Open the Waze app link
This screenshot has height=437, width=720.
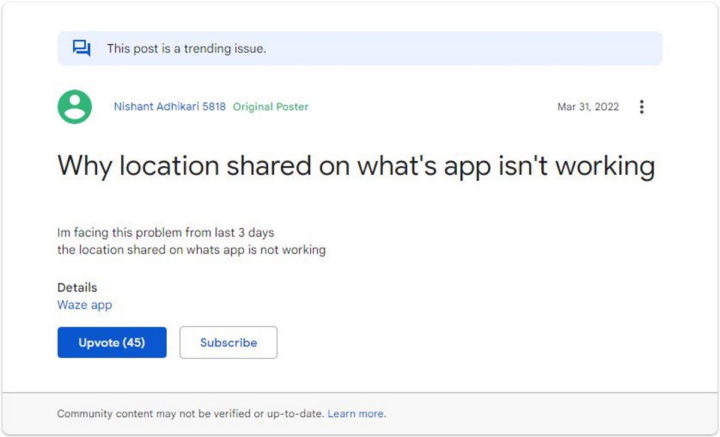click(x=85, y=305)
